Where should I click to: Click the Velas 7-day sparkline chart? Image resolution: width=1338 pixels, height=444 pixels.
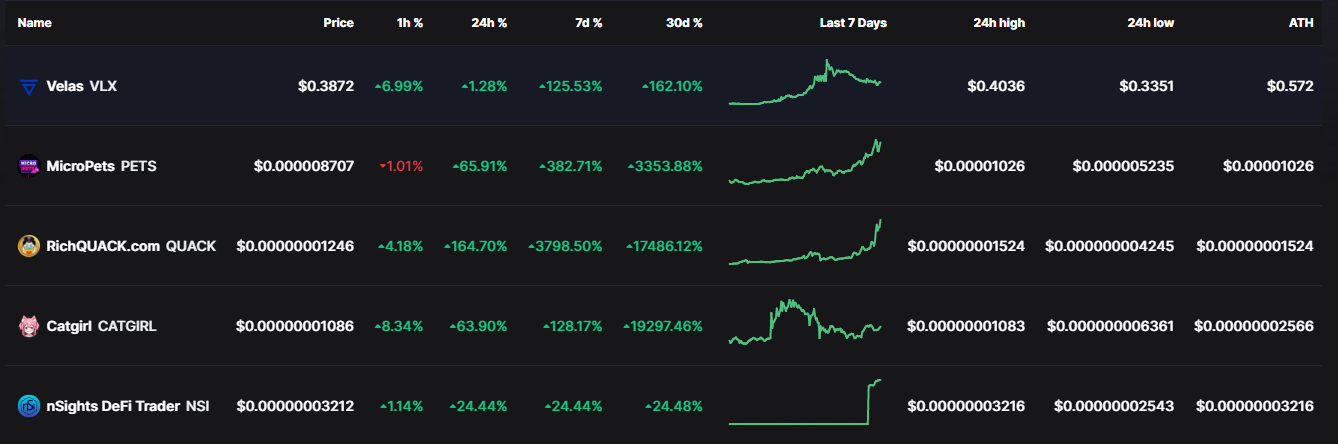(805, 83)
